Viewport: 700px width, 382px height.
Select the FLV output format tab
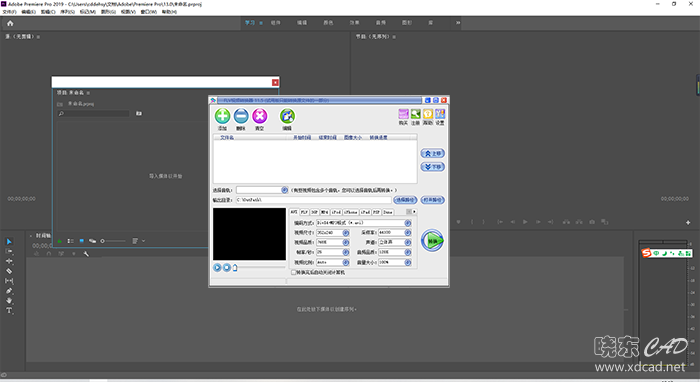tap(304, 212)
